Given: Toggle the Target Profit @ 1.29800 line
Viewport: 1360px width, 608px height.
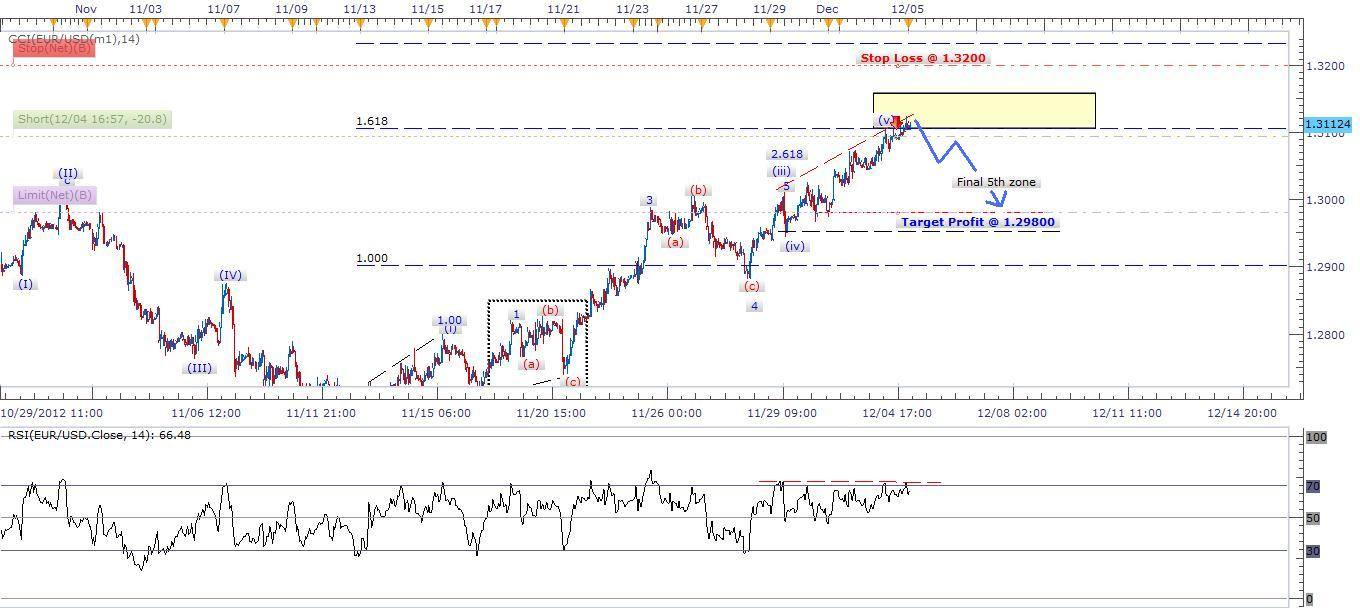Looking at the screenshot, I should 978,222.
